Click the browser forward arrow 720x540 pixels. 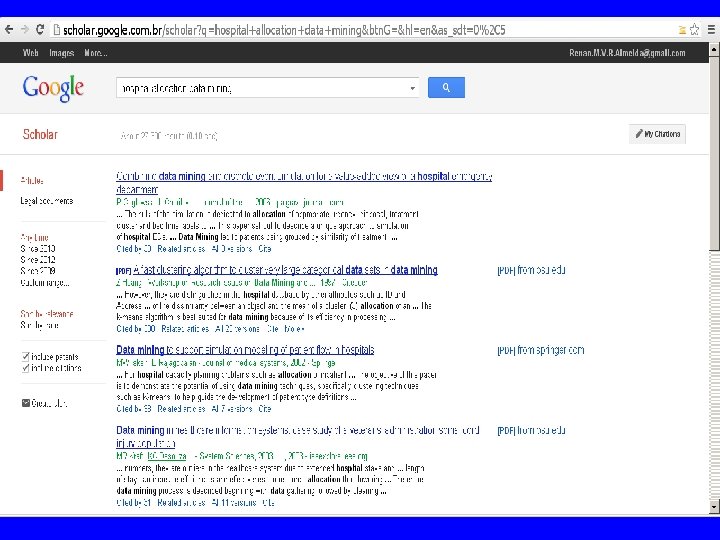tap(25, 30)
